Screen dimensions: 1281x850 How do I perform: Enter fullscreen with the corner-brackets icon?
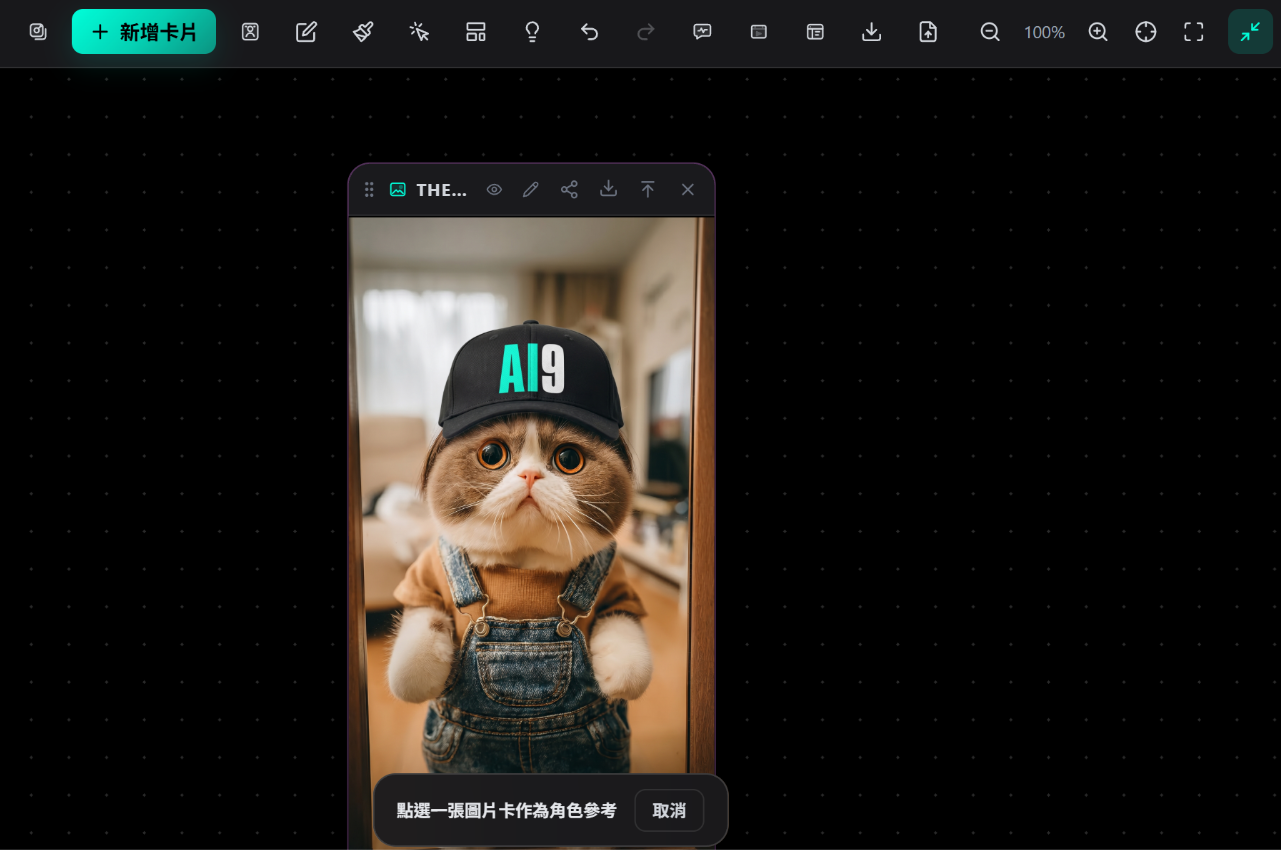[1194, 32]
